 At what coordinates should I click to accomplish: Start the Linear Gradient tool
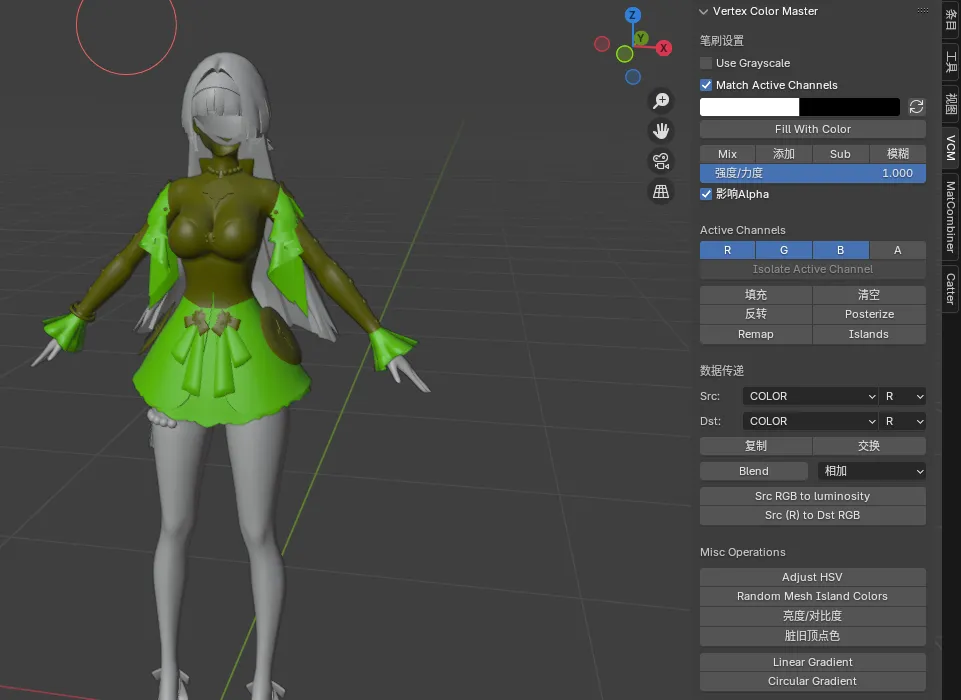coord(813,663)
